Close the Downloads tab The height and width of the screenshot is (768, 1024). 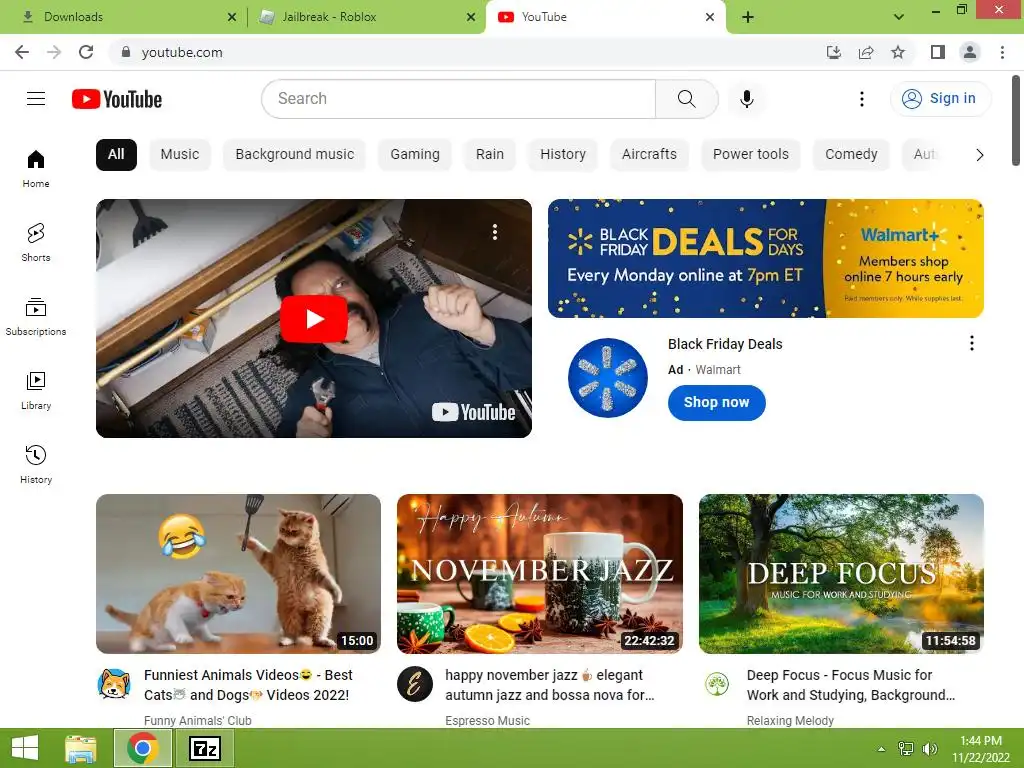(232, 17)
